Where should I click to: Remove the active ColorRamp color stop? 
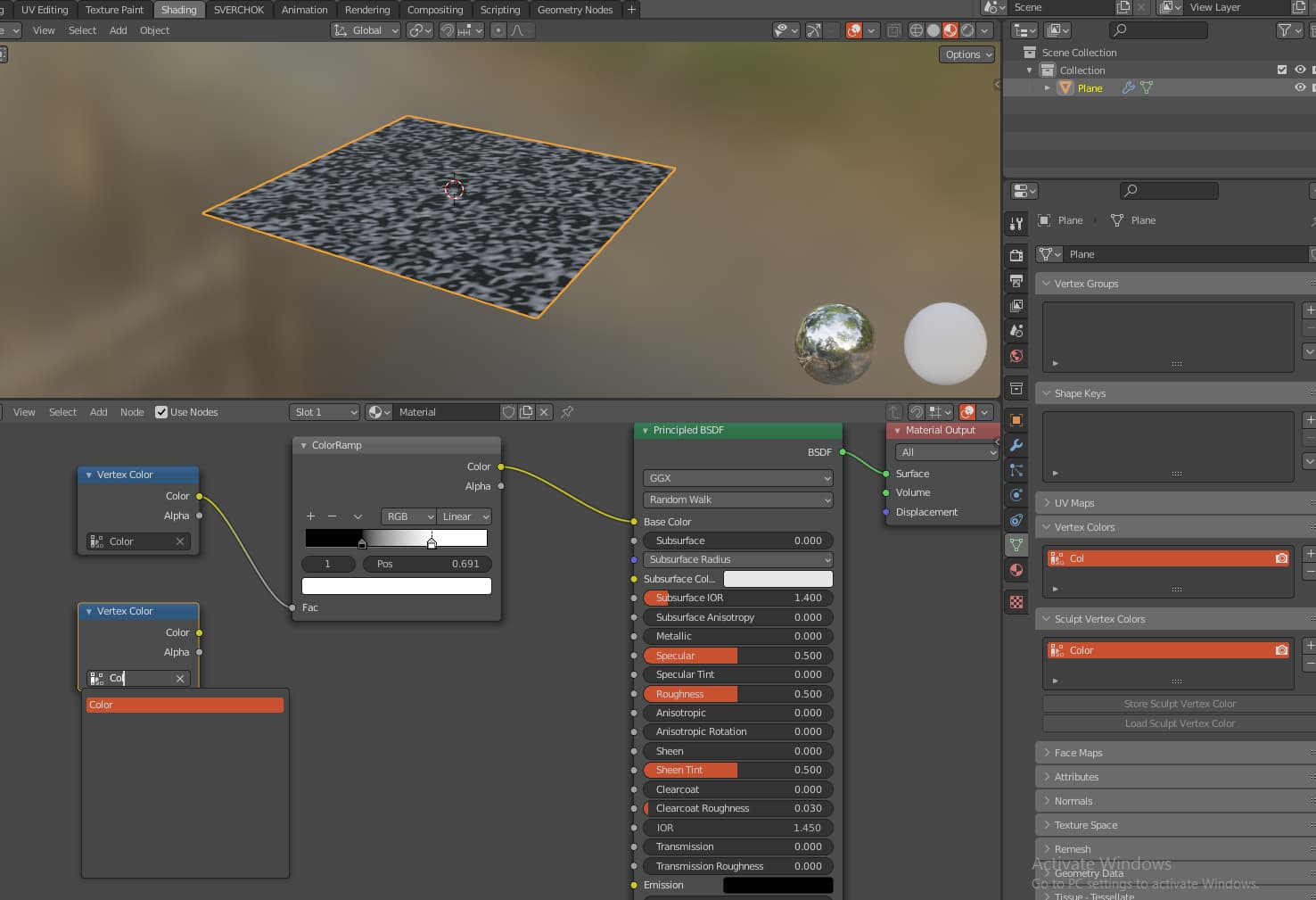coord(332,516)
